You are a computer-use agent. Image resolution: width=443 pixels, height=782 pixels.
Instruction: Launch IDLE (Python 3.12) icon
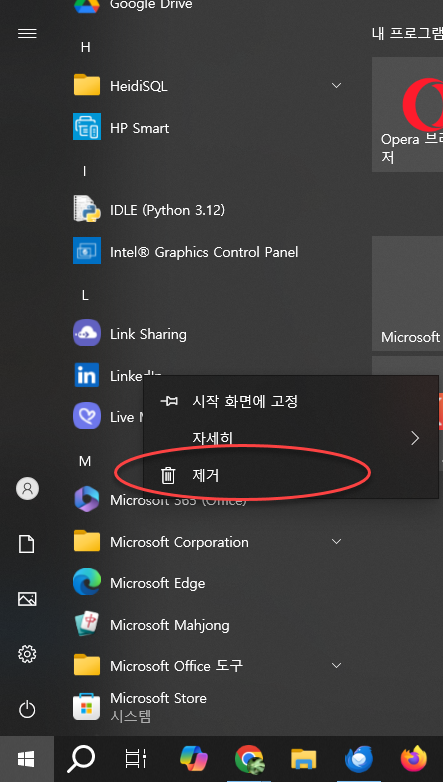pyautogui.click(x=87, y=209)
